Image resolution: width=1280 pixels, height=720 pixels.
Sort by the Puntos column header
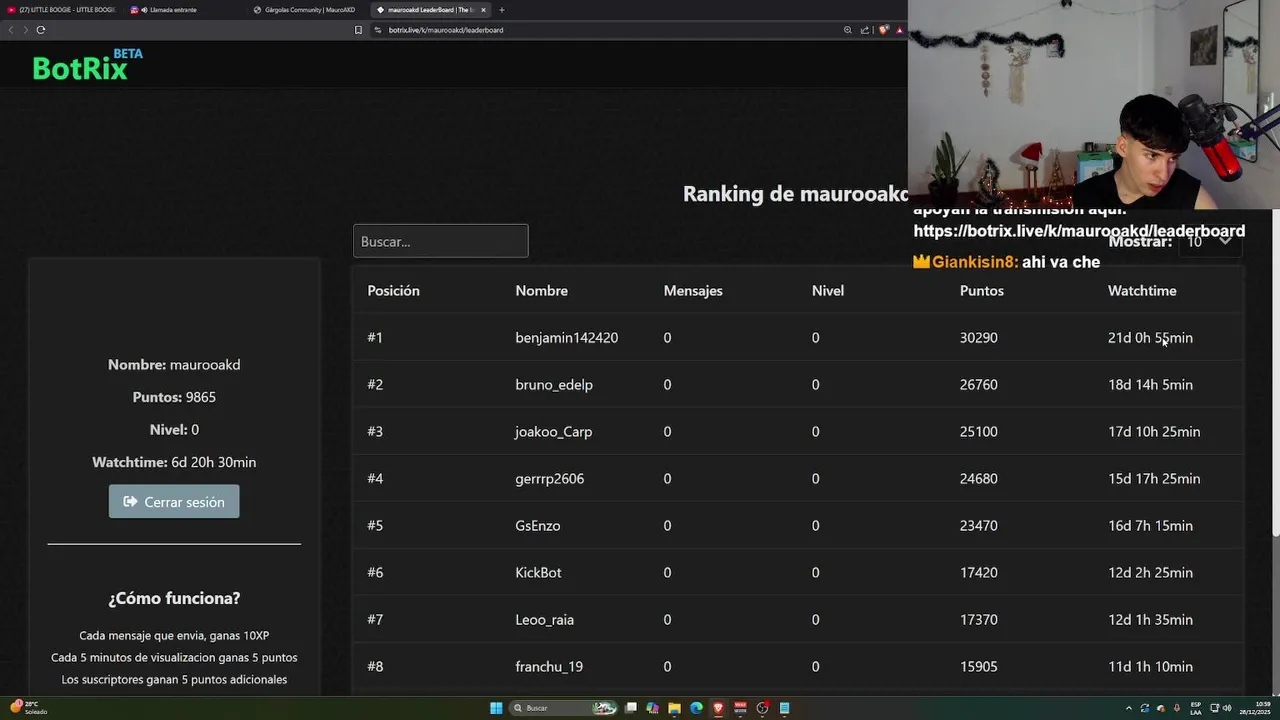(981, 291)
